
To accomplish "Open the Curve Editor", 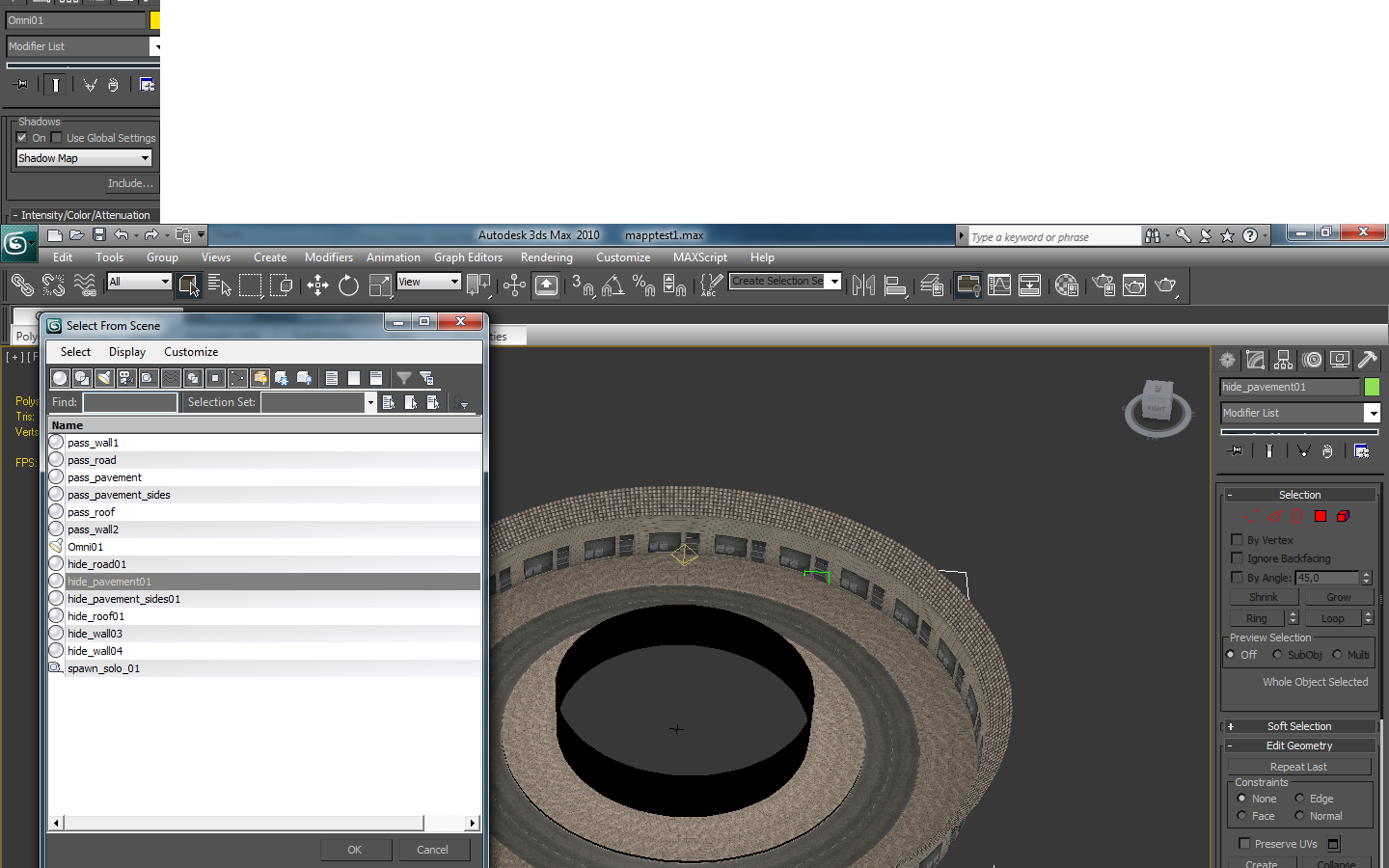I will tap(999, 285).
